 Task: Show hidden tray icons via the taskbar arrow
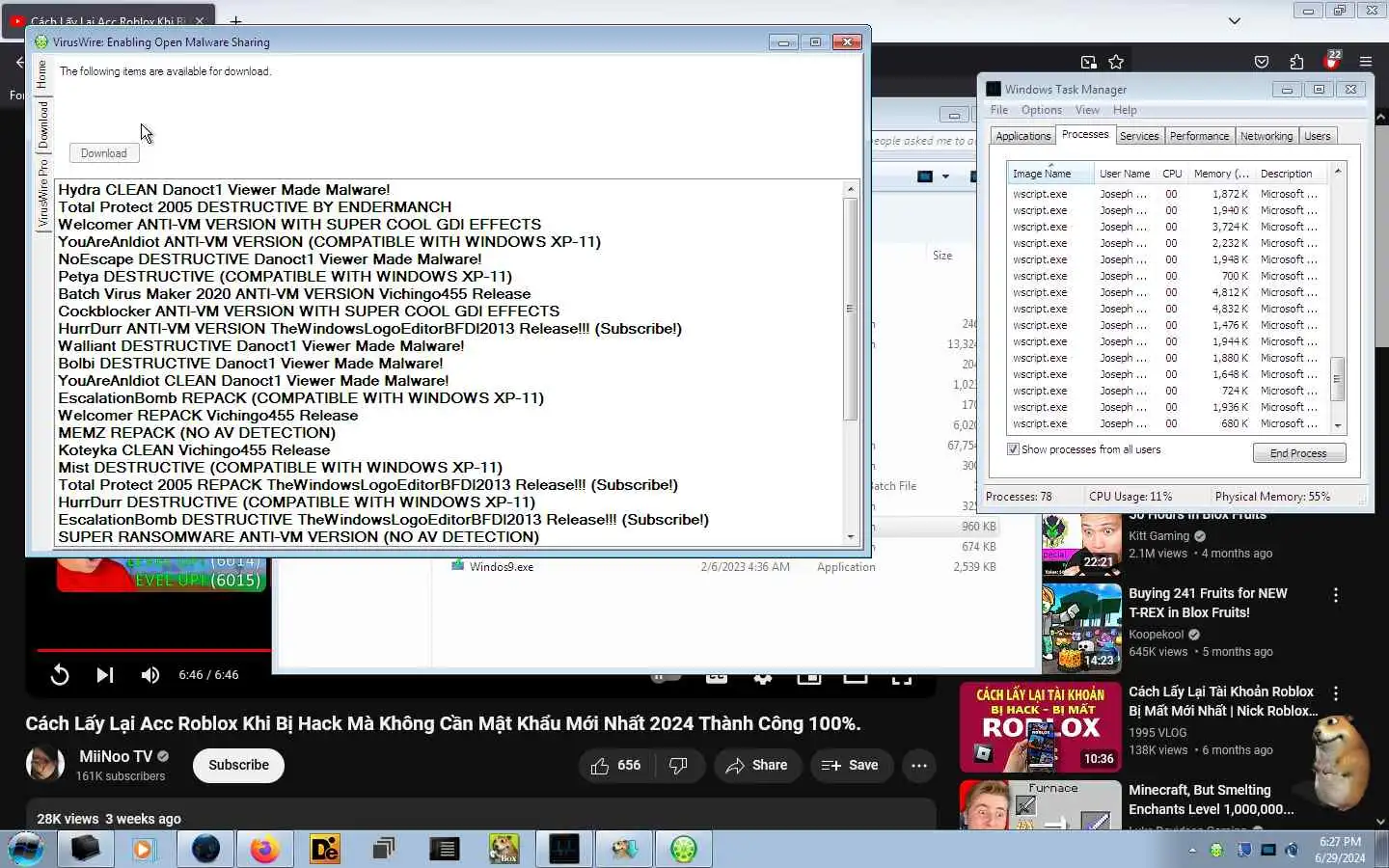click(1192, 850)
